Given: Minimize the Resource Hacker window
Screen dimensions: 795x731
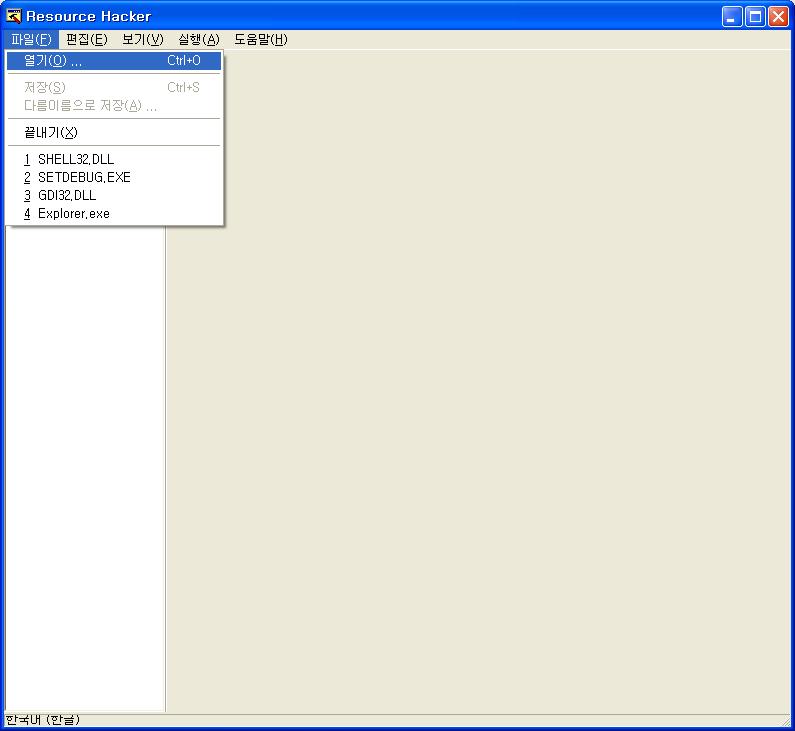Looking at the screenshot, I should tap(733, 16).
